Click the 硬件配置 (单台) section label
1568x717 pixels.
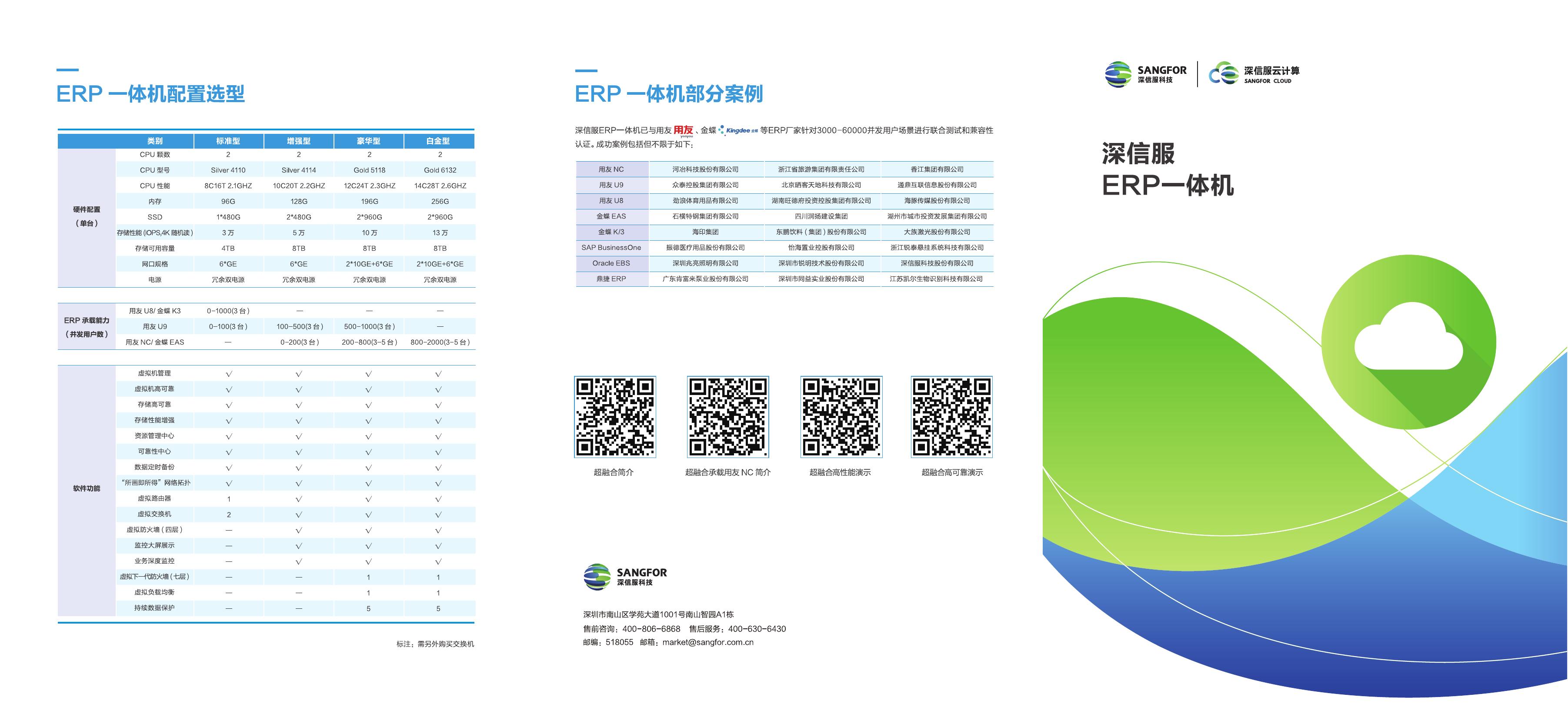point(87,216)
